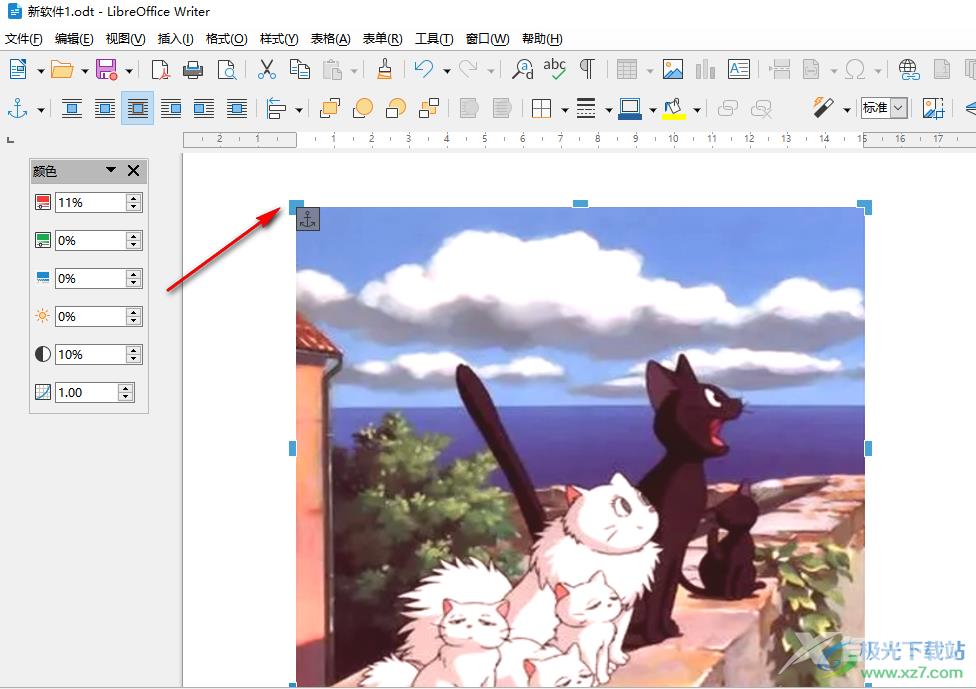Click the image filter wand
This screenshot has height=689, width=976.
click(823, 109)
